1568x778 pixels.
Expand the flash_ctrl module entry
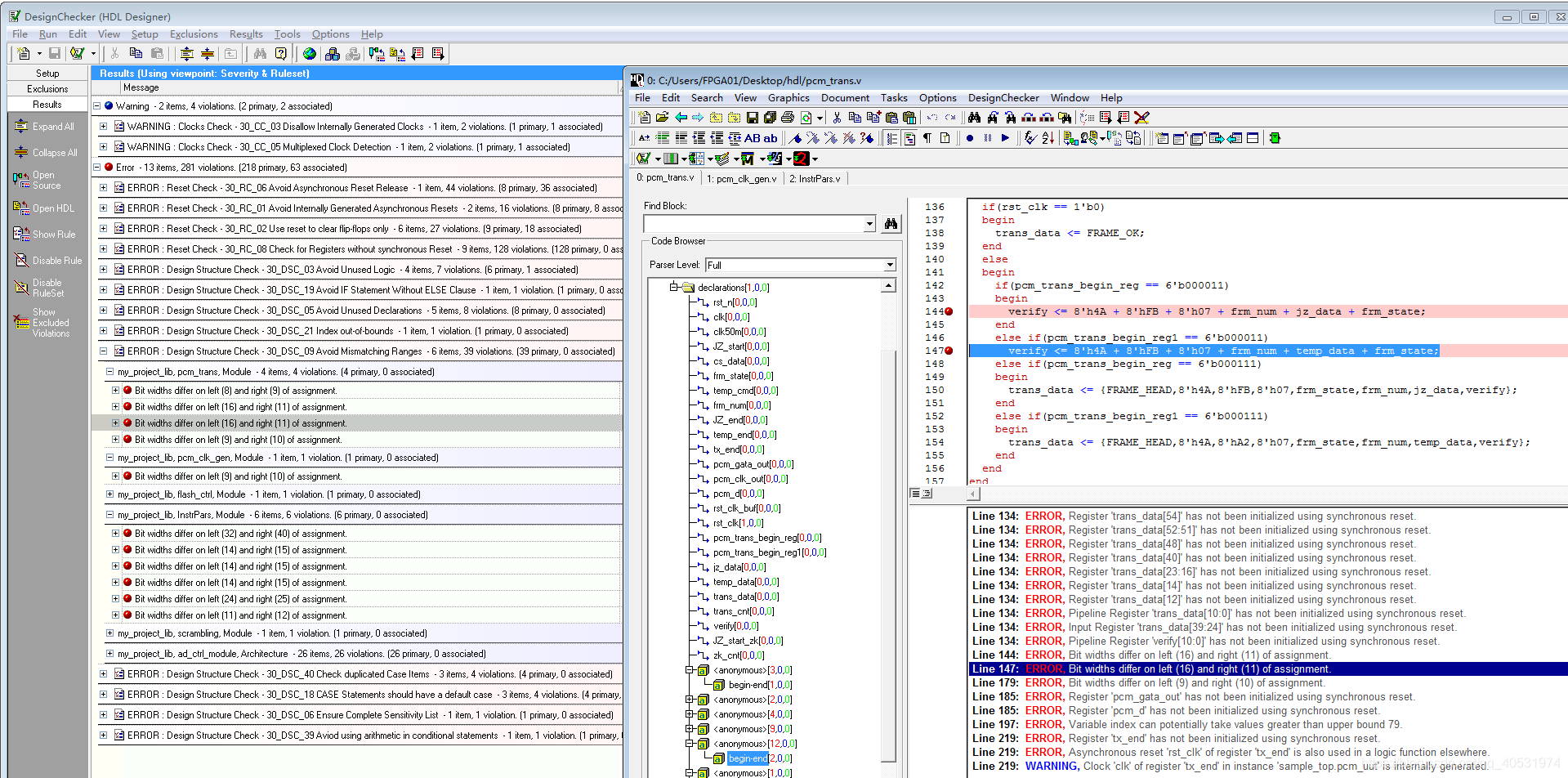click(110, 494)
